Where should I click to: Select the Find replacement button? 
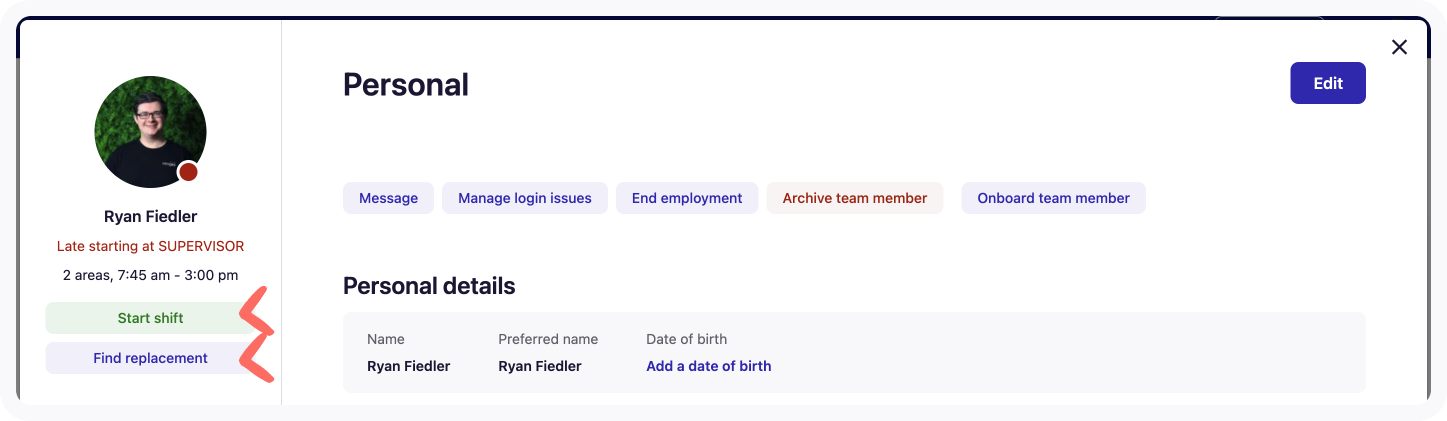coord(150,358)
